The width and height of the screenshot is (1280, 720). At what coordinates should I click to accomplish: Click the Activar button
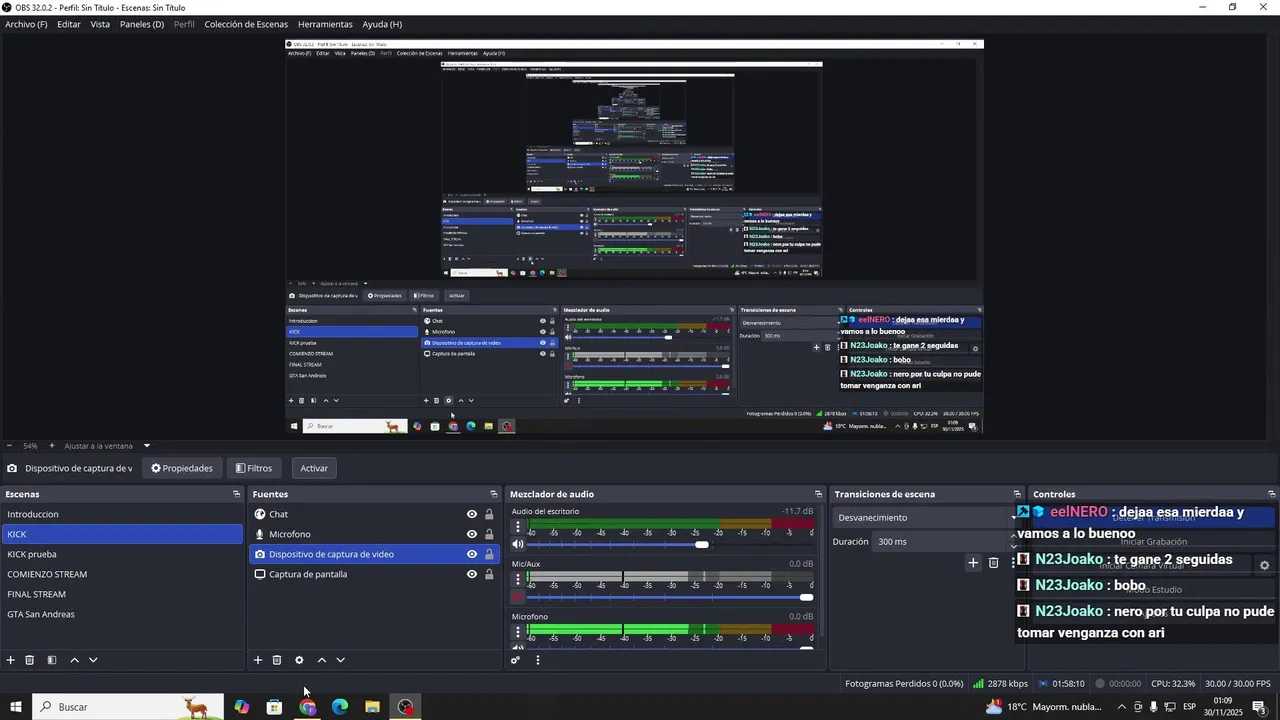[314, 468]
